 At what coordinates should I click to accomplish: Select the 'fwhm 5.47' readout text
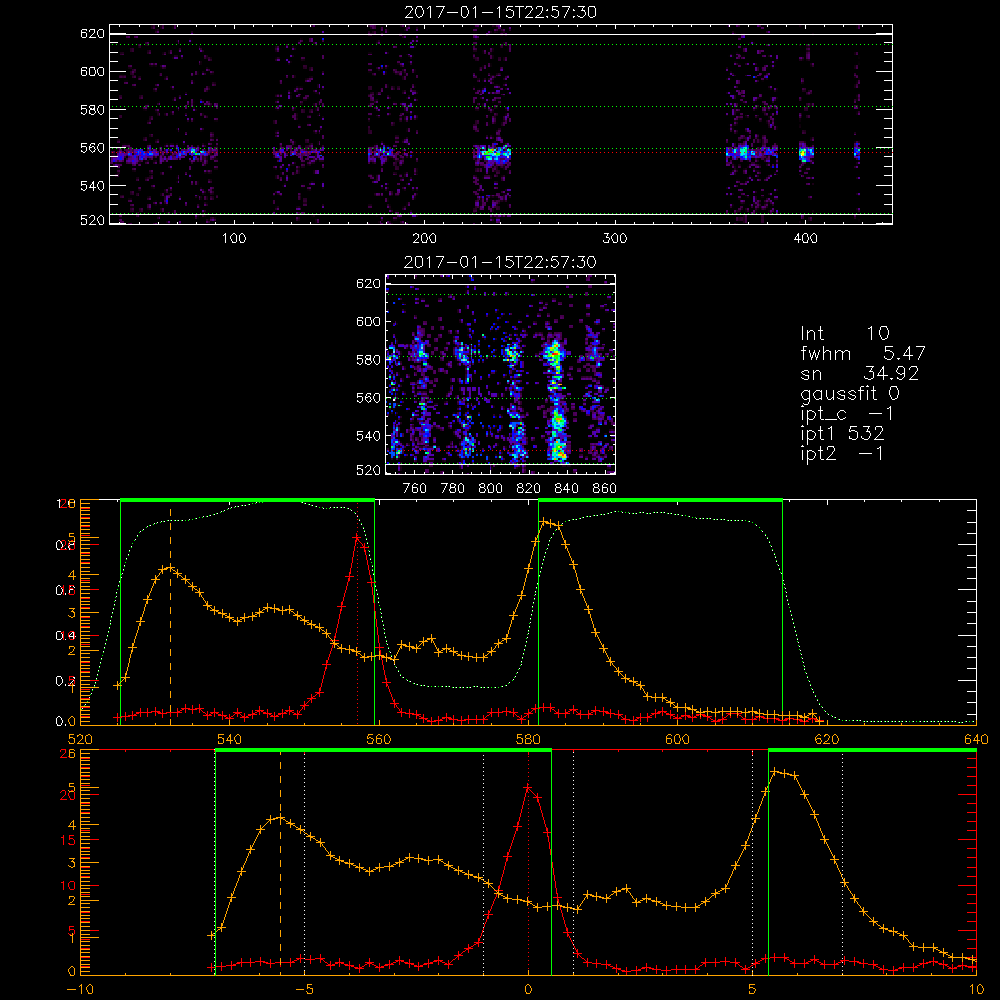[862, 353]
